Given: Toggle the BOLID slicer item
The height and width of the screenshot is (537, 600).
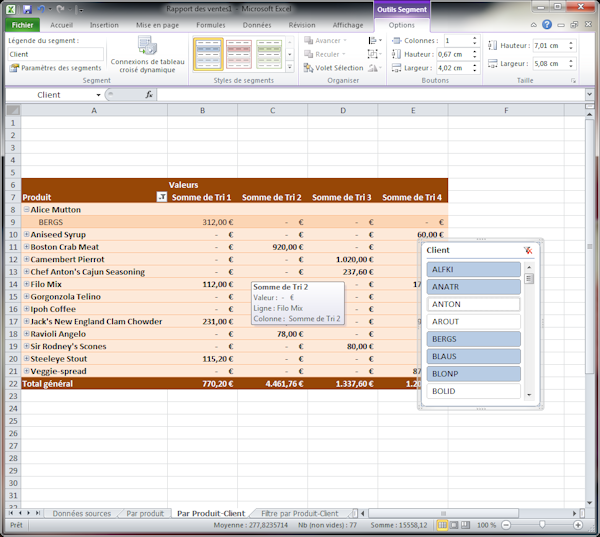Looking at the screenshot, I should click(x=474, y=391).
